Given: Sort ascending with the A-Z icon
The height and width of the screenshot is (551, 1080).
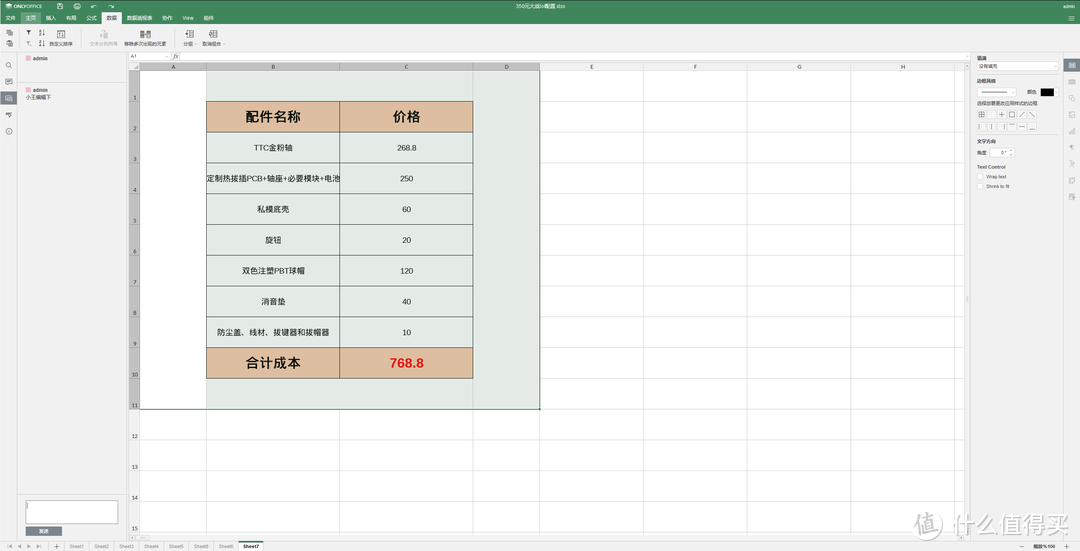Looking at the screenshot, I should (42, 32).
